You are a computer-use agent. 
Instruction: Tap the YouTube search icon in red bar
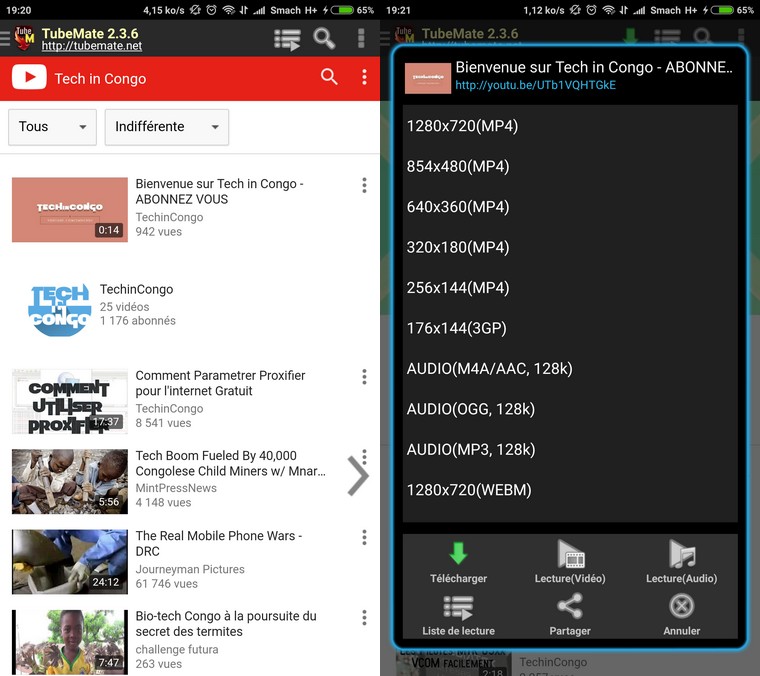click(329, 77)
